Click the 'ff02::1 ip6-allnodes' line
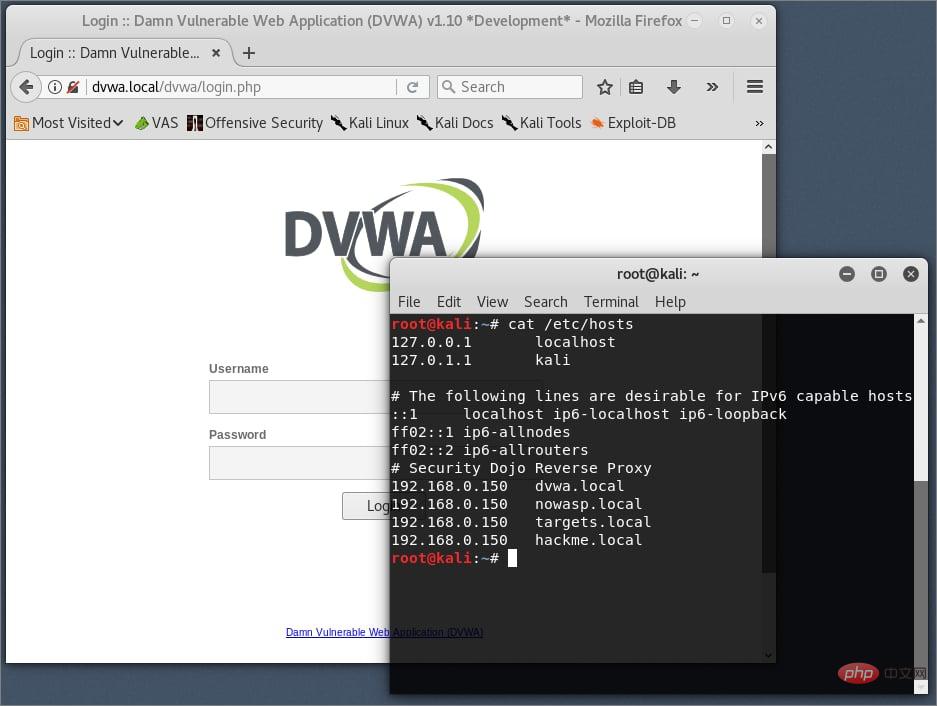 tap(480, 433)
